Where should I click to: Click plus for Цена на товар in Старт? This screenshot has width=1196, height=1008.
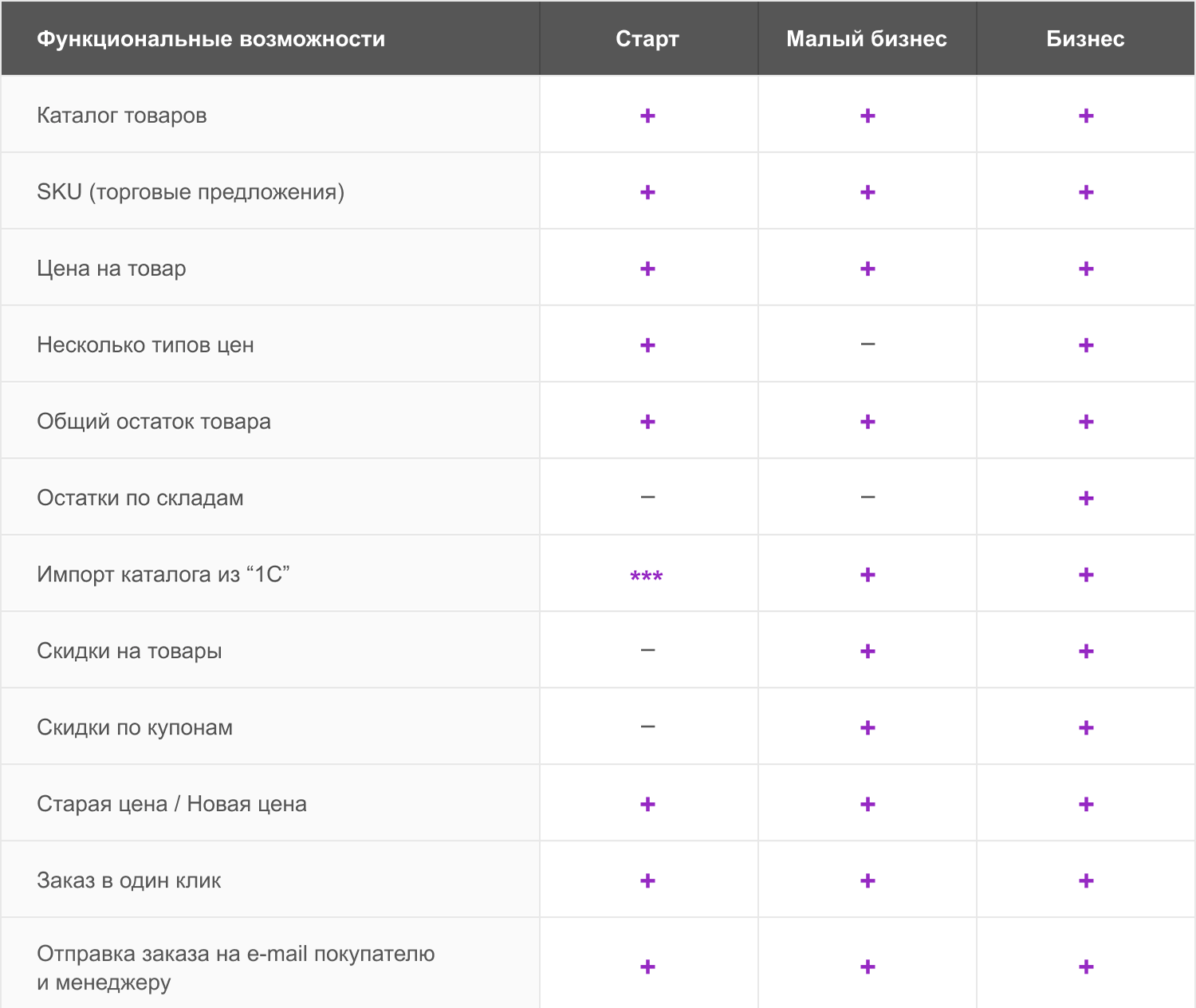click(x=647, y=269)
